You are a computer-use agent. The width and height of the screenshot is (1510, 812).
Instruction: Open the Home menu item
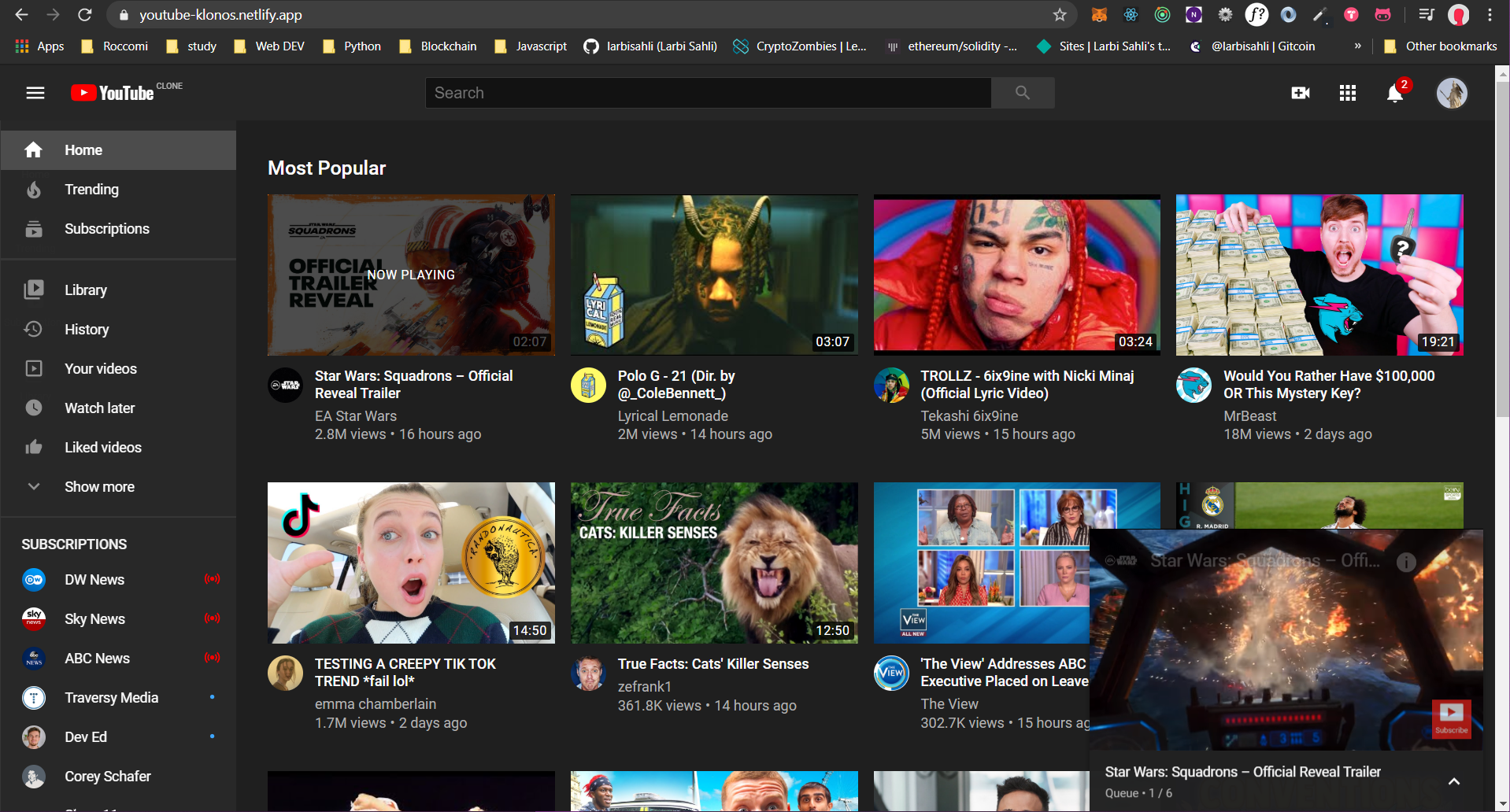point(118,149)
